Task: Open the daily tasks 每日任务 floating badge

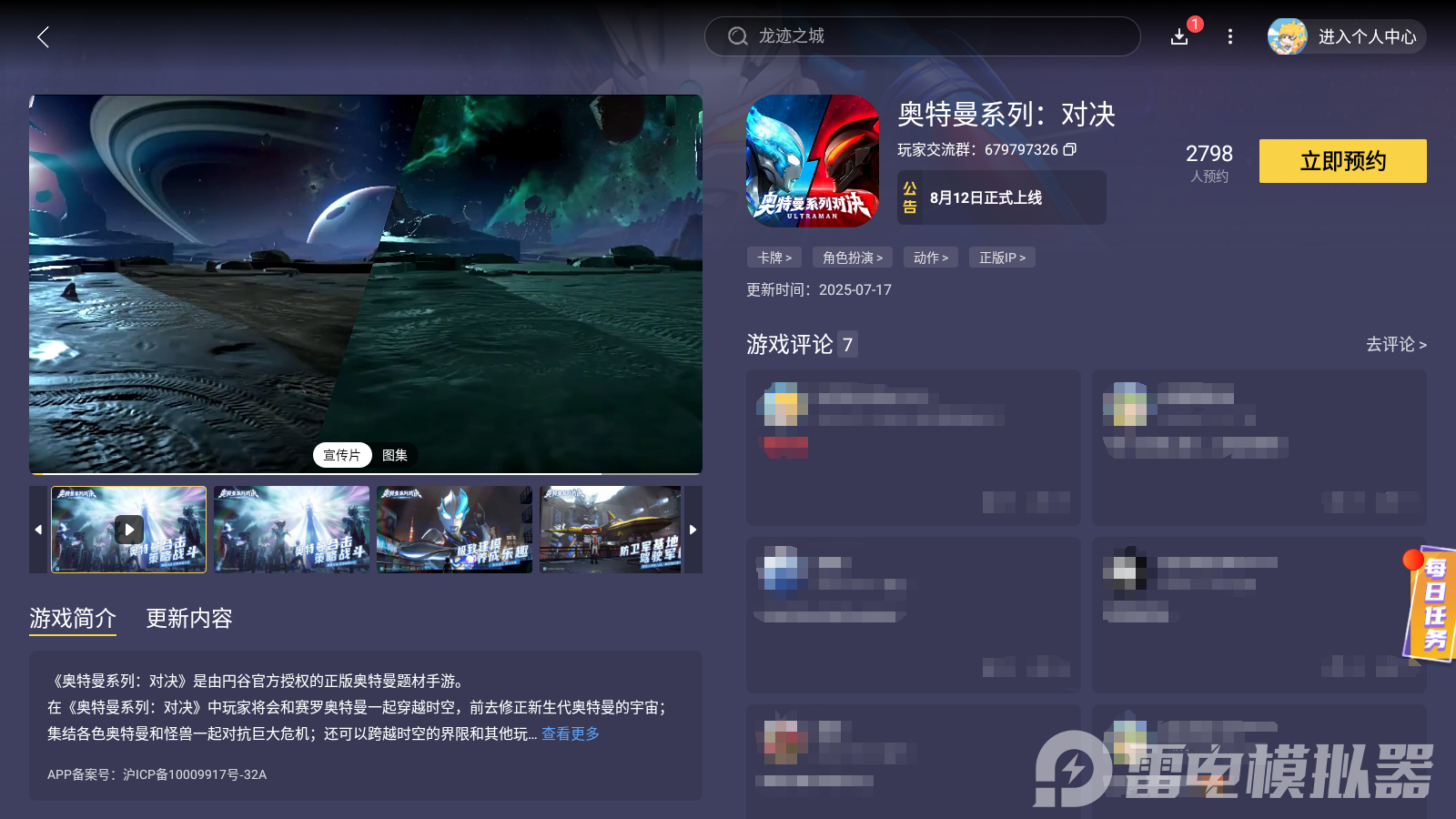Action: 1432,604
